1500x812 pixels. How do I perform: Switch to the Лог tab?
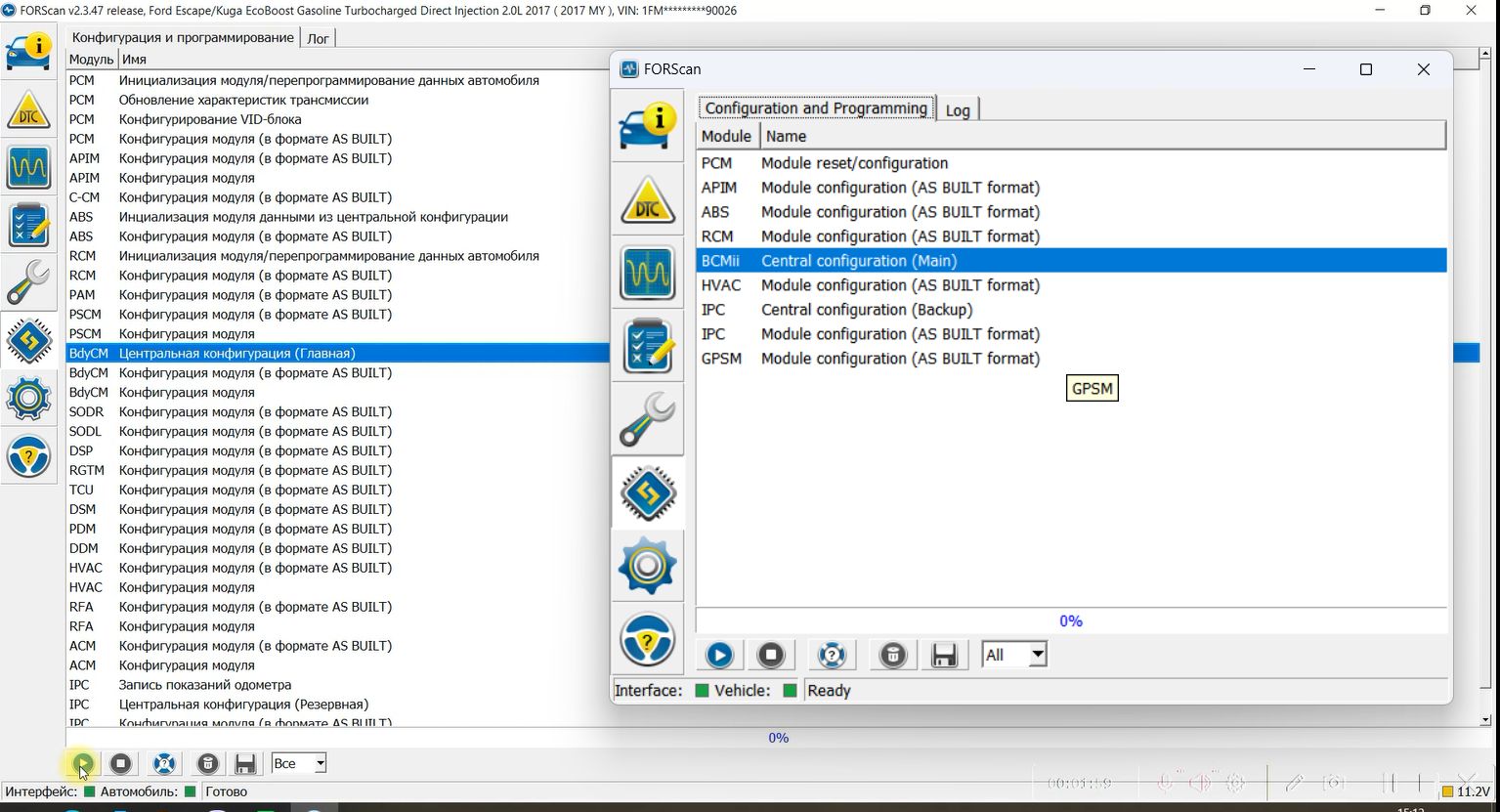pyautogui.click(x=318, y=38)
